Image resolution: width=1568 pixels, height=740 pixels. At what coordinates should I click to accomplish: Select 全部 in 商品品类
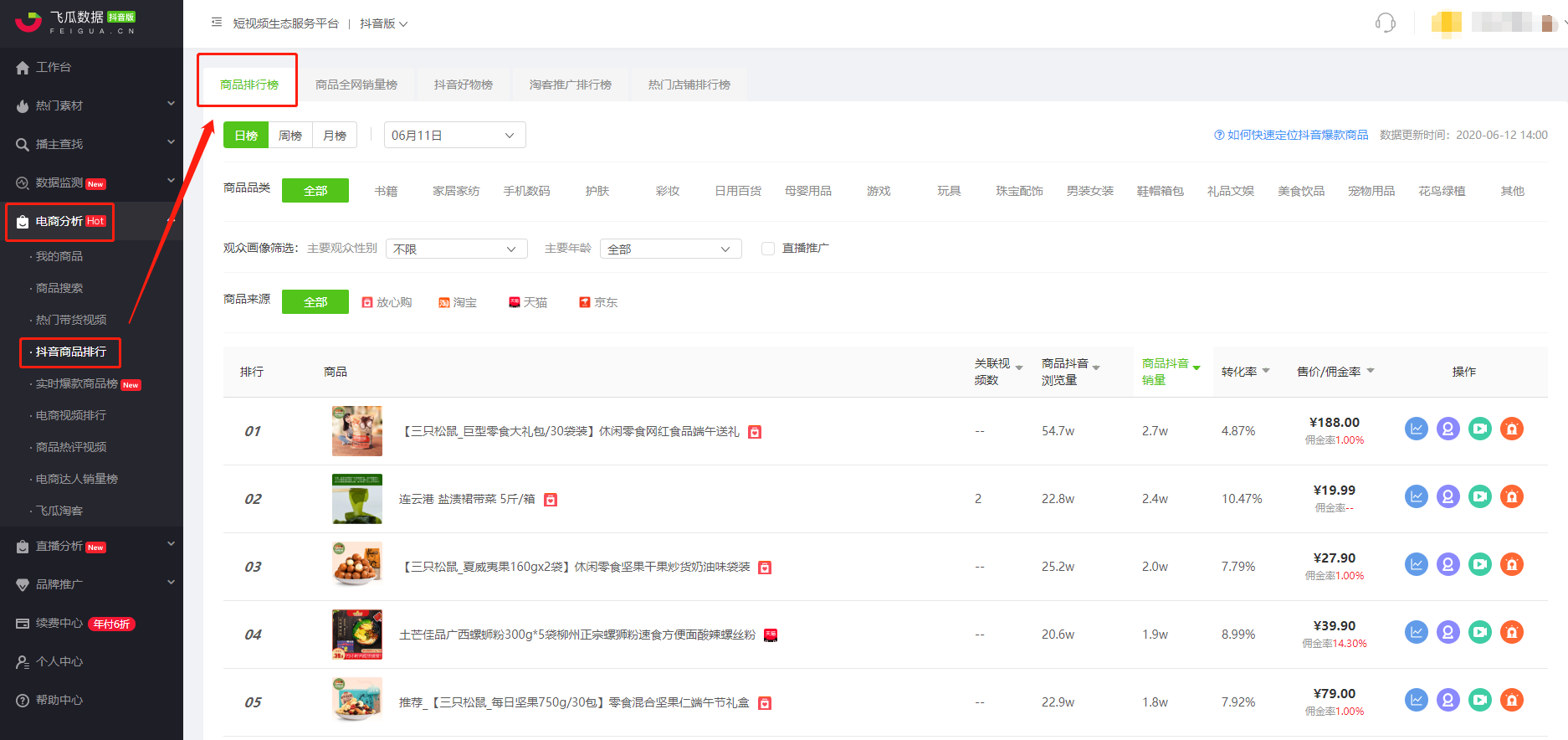point(315,191)
